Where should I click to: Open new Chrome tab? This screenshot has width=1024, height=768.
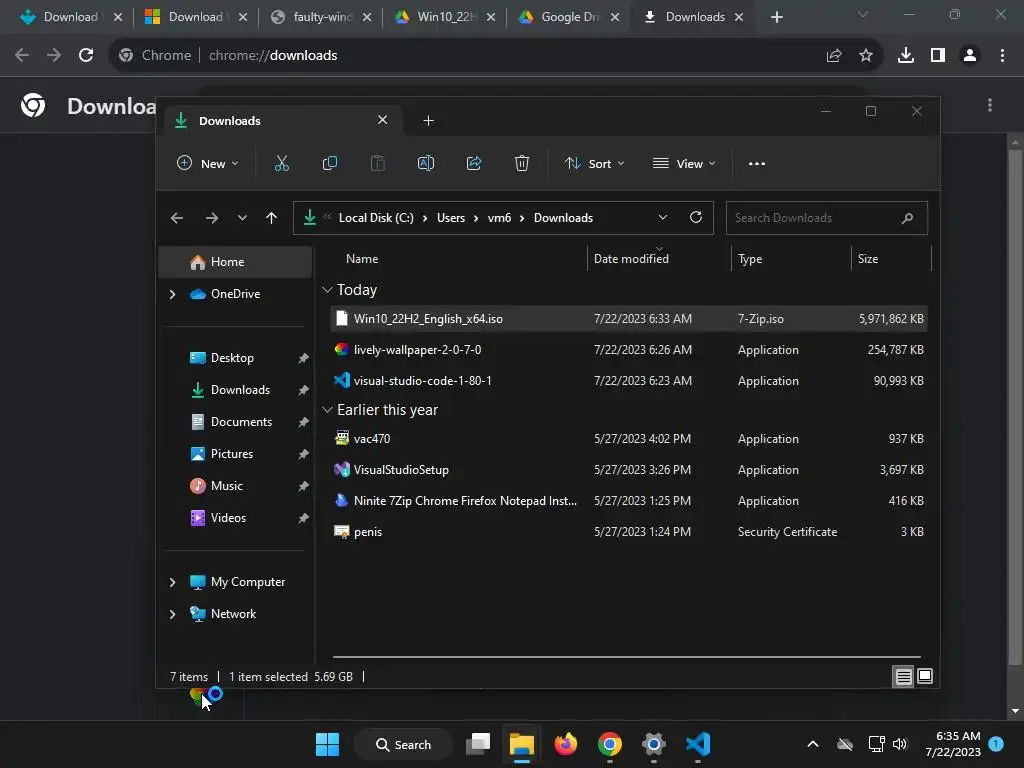776,17
